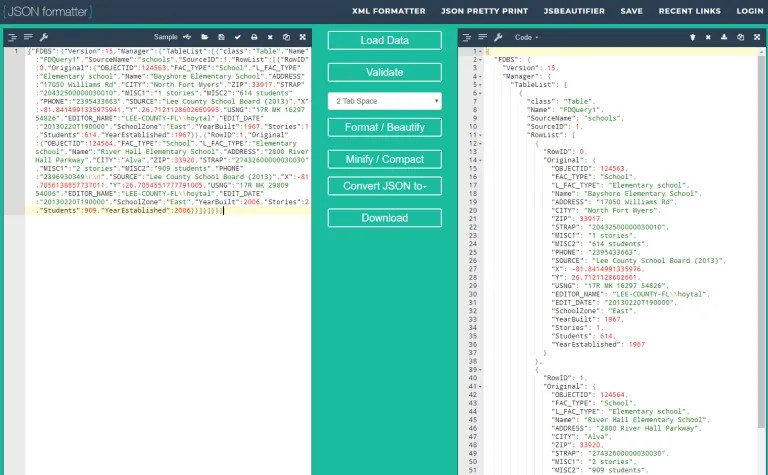Go to JSBeautifier in the top navigation
The width and height of the screenshot is (768, 475).
(574, 11)
